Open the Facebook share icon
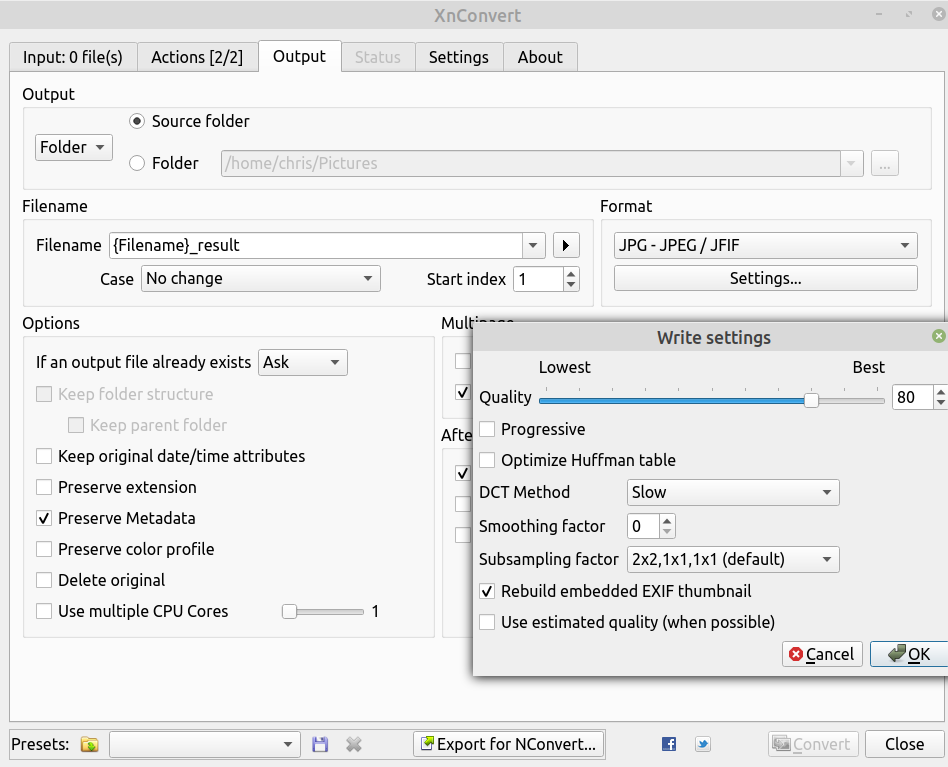 pos(669,744)
